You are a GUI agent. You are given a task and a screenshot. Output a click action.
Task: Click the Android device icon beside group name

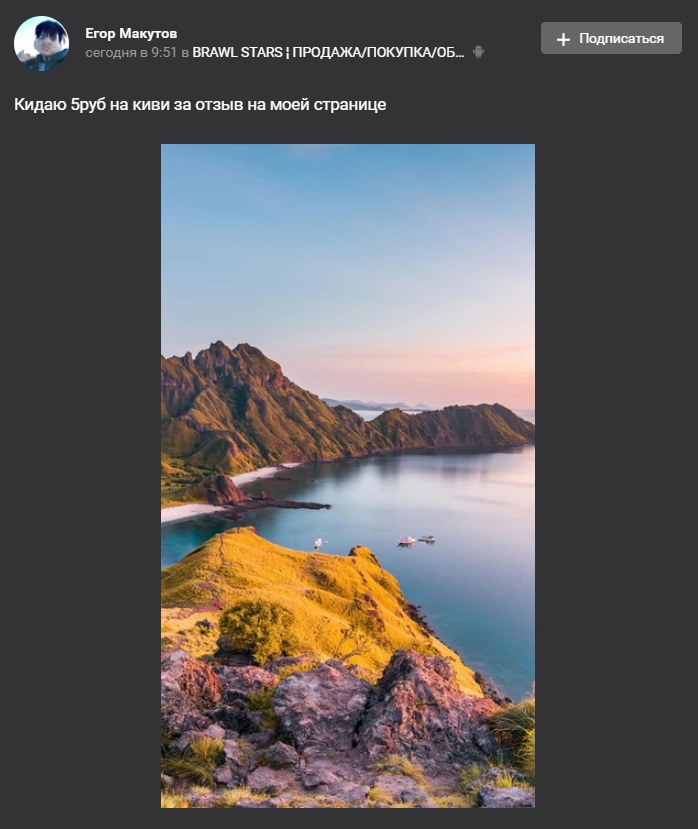click(478, 52)
